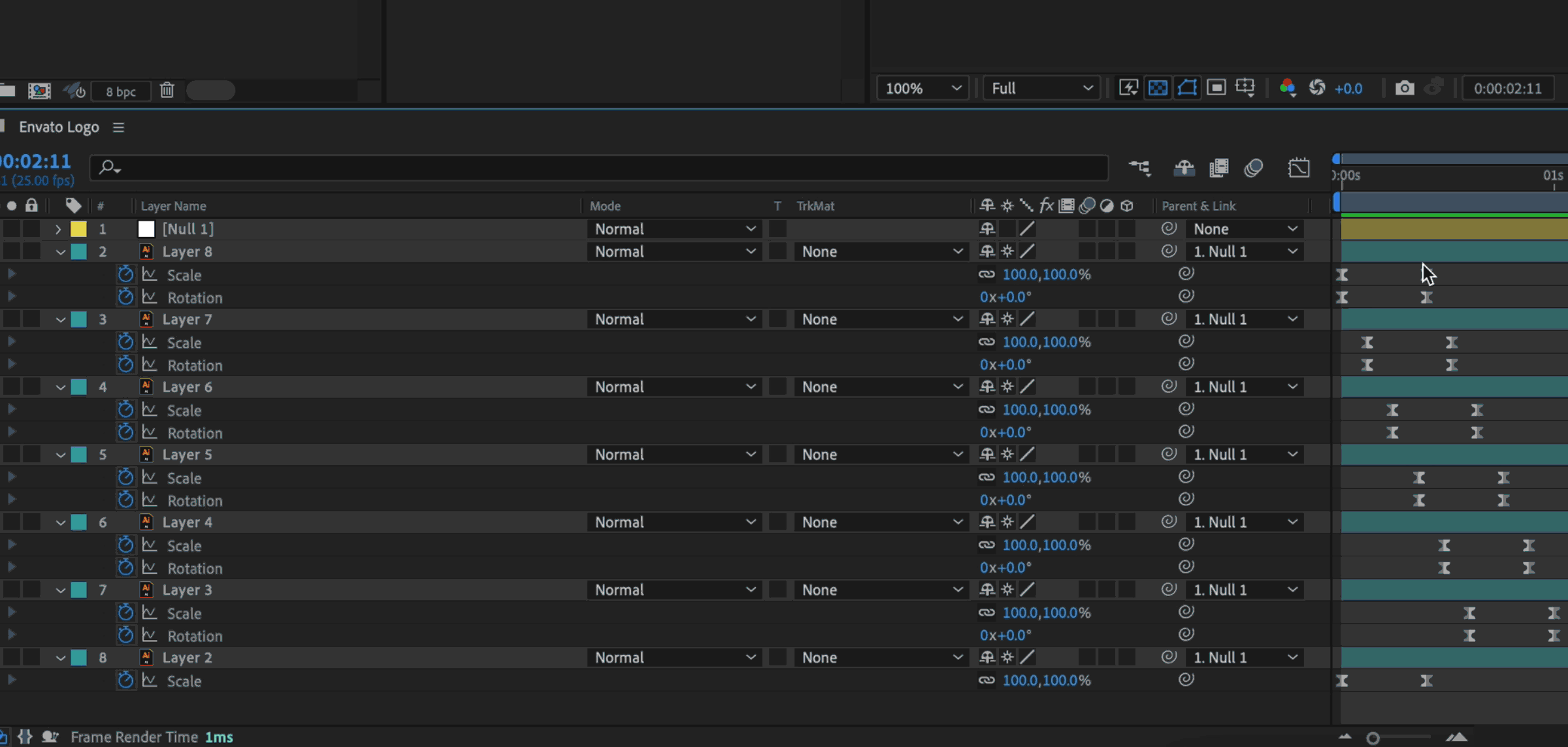Click the 8 bpc color depth button
1568x747 pixels.
[121, 91]
